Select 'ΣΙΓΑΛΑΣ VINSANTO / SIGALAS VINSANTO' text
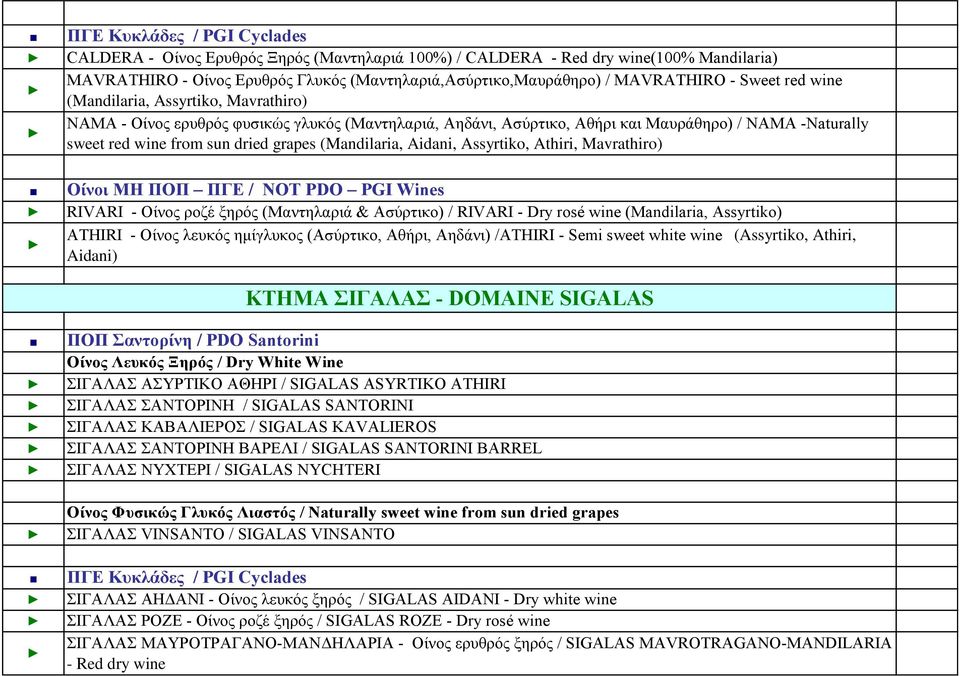The width and height of the screenshot is (960, 676). (231, 534)
